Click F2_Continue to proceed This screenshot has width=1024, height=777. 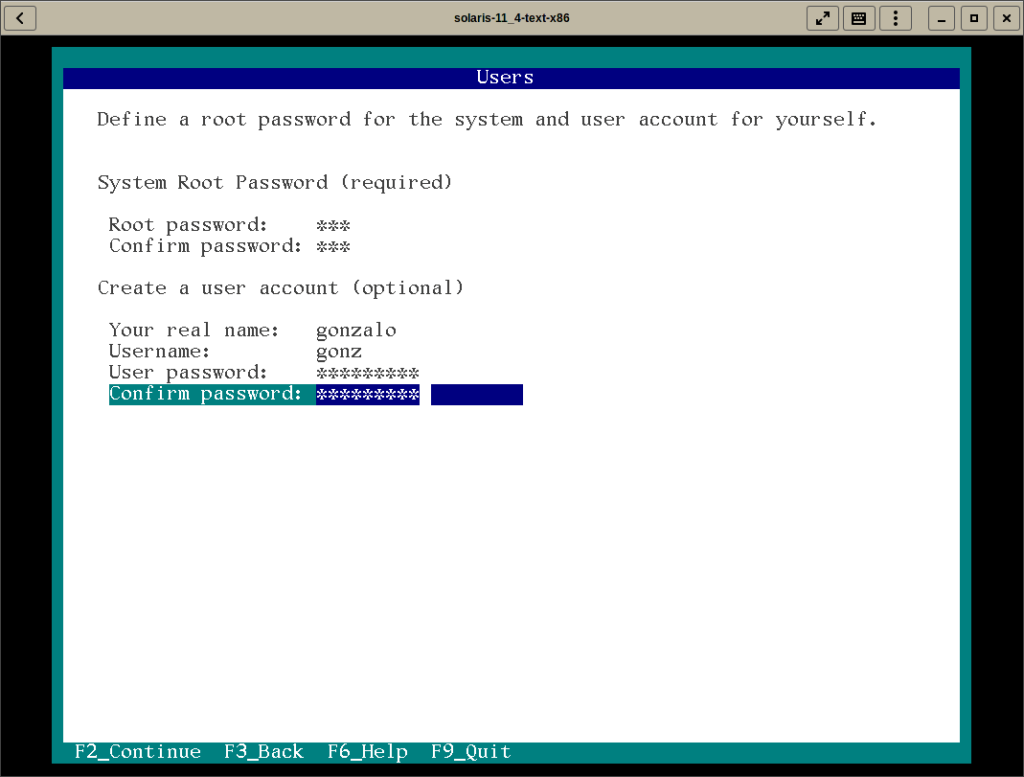coord(138,752)
